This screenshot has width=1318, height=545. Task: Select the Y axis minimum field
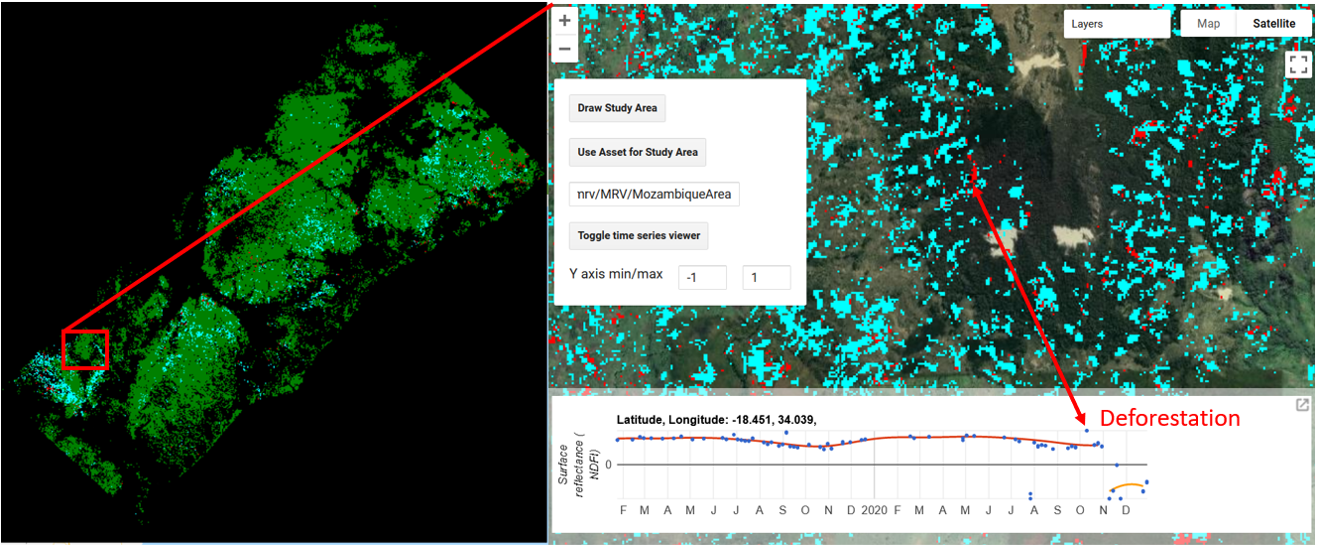click(702, 278)
